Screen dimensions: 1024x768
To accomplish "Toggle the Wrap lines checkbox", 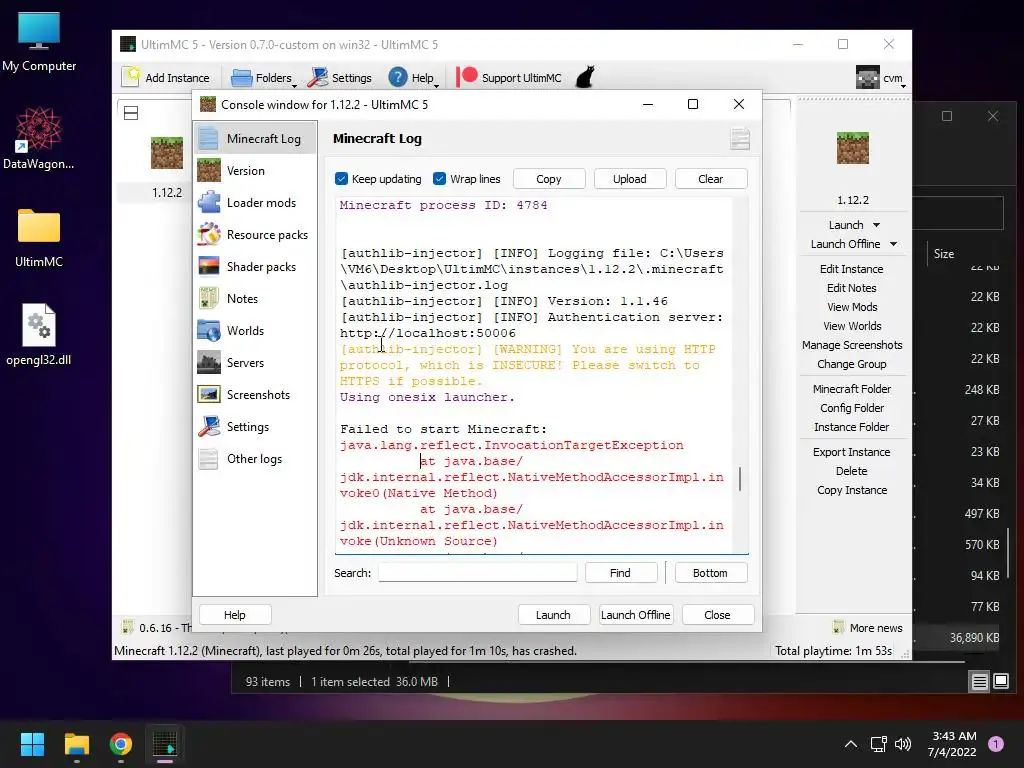I will point(440,179).
